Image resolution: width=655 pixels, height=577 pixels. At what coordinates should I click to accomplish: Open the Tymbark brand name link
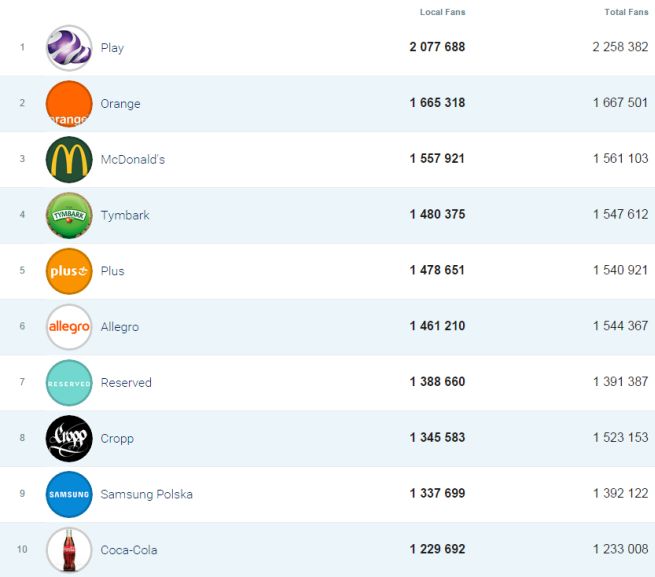coord(125,215)
